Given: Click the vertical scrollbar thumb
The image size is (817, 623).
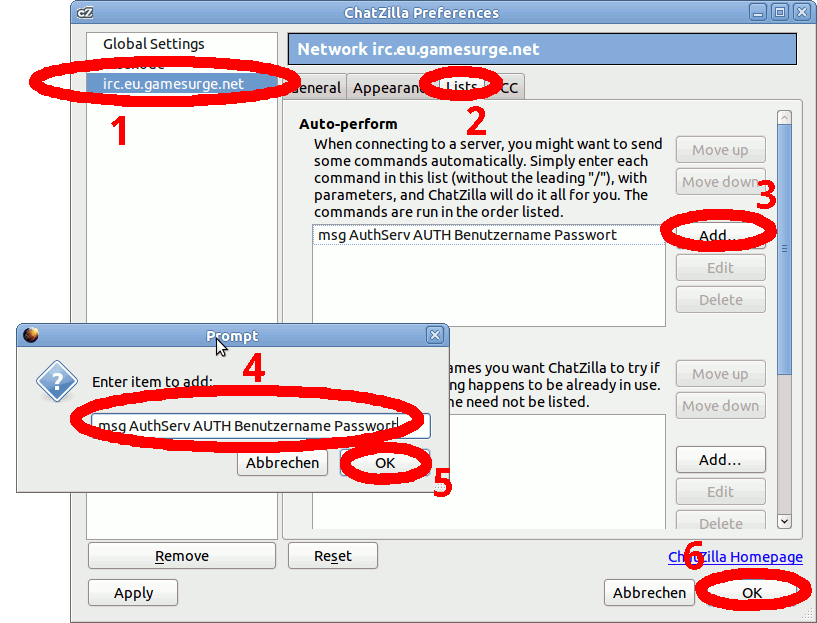Looking at the screenshot, I should [x=784, y=249].
